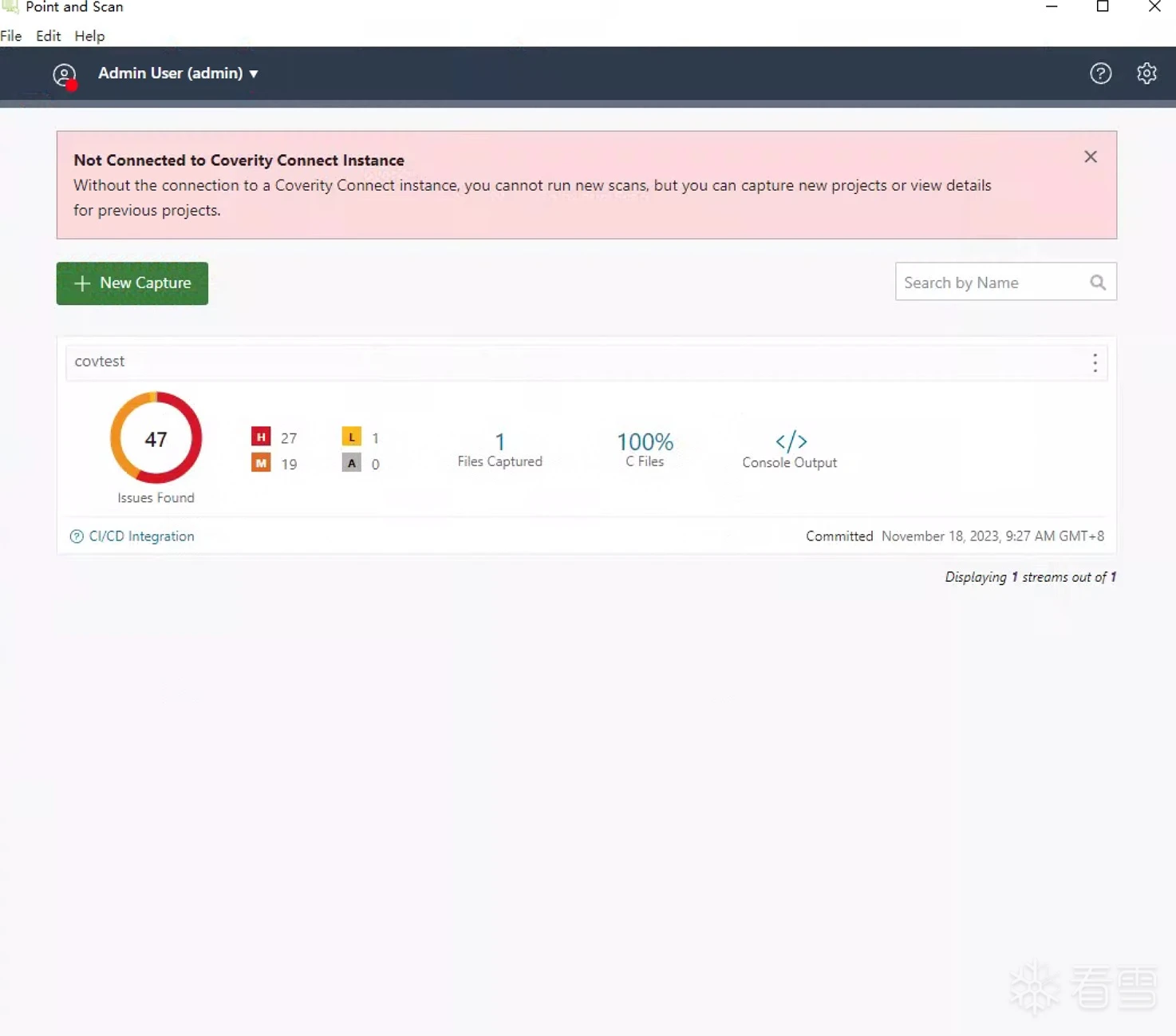
Task: Click the Displaying 1 streams out of 1 text
Action: point(1030,577)
